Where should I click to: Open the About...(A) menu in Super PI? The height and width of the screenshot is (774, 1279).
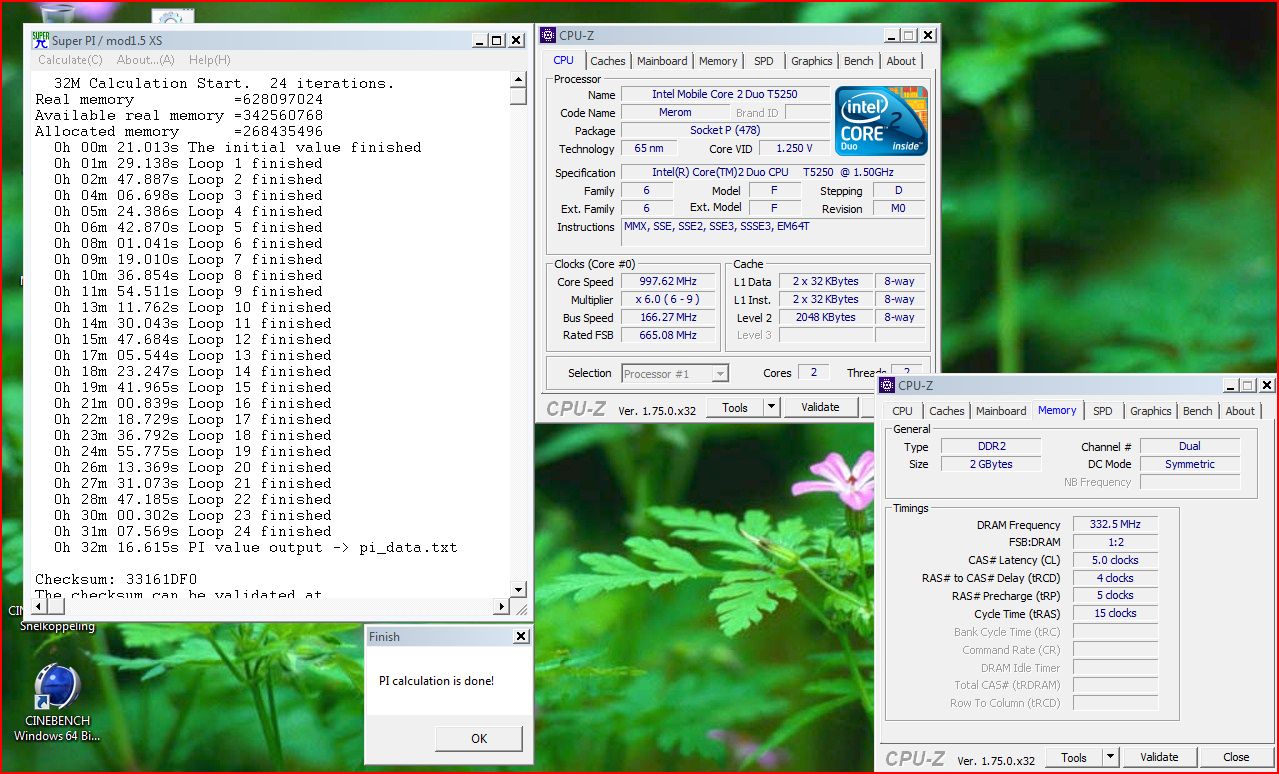[146, 60]
